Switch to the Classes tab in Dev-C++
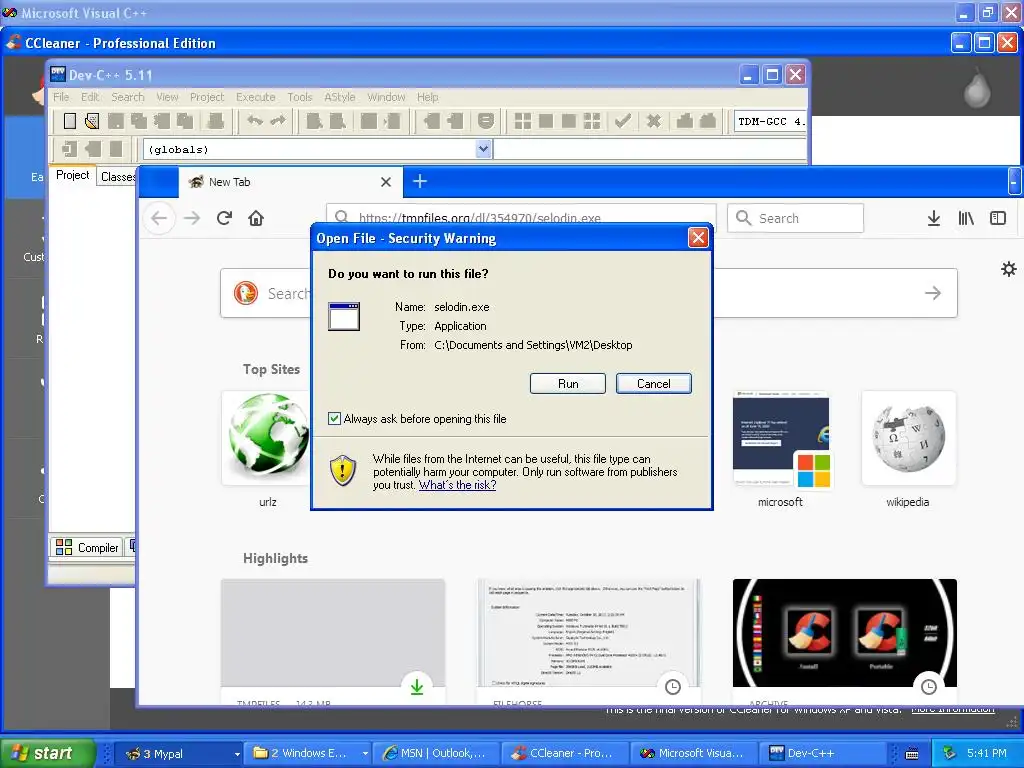The width and height of the screenshot is (1024, 768). (117, 176)
